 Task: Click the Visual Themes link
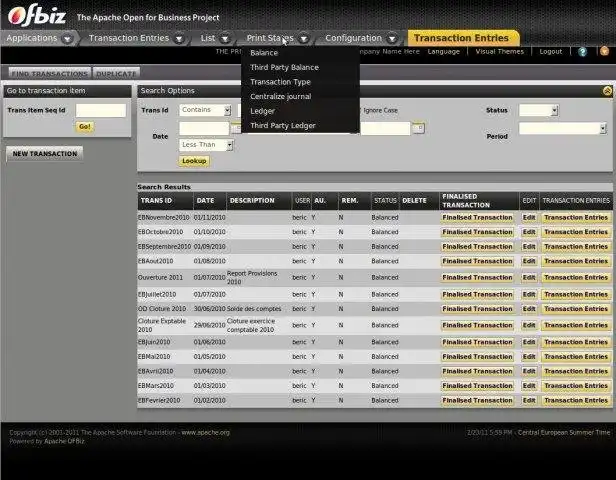click(x=500, y=51)
